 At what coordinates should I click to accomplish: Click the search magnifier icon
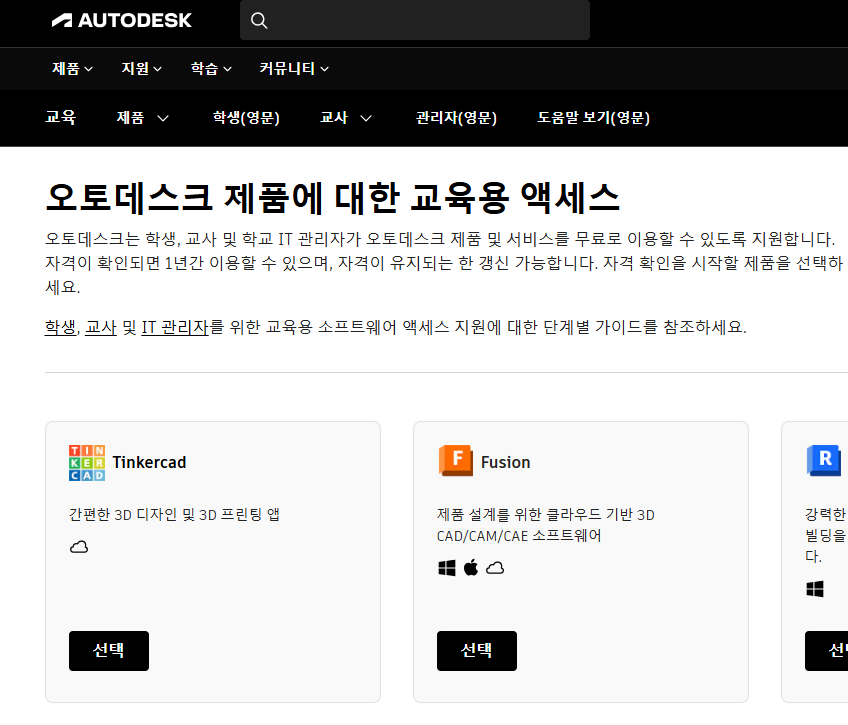coord(259,21)
